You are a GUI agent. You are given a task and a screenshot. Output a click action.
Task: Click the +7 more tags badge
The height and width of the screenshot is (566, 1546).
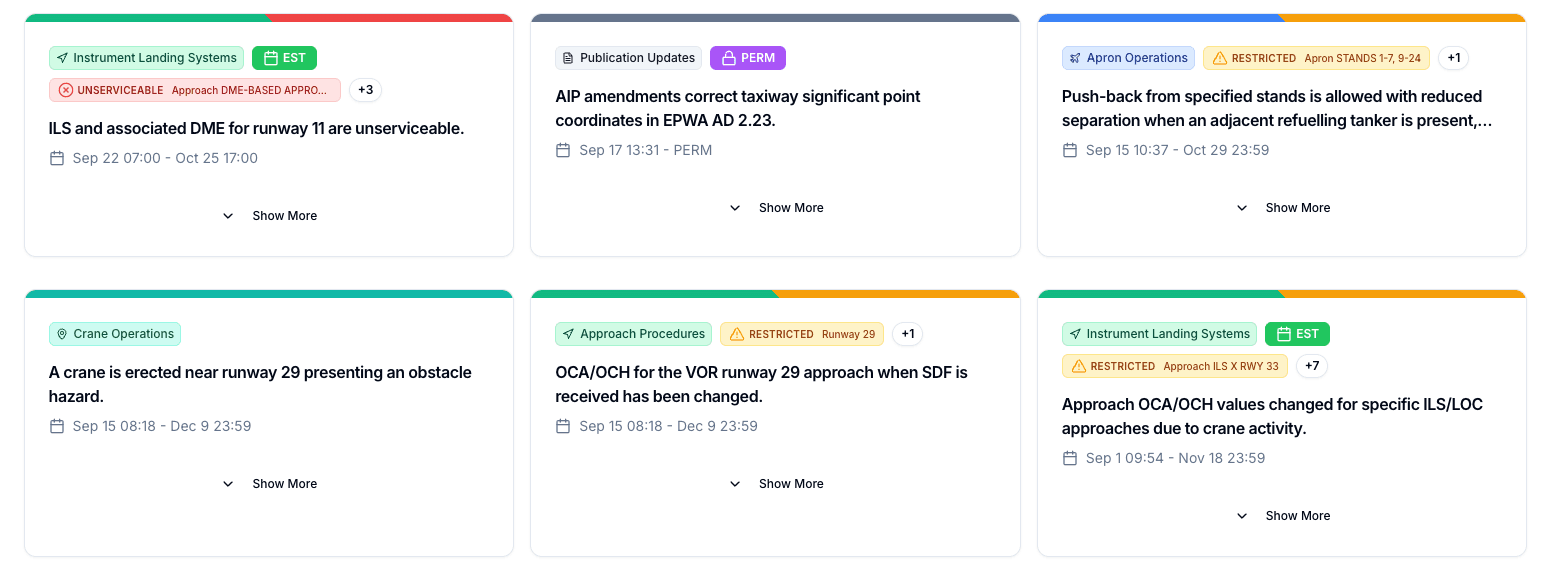pos(1312,366)
